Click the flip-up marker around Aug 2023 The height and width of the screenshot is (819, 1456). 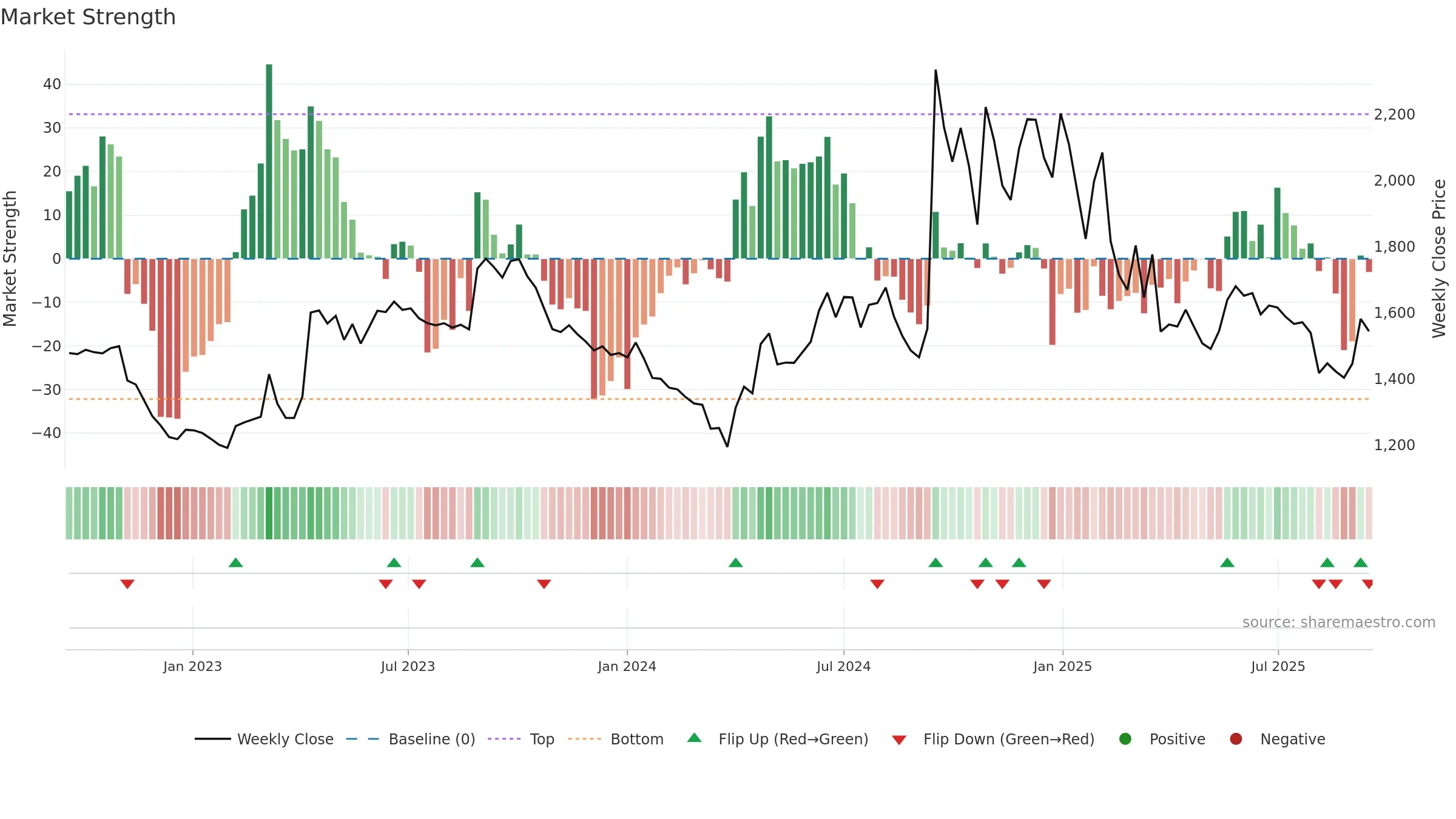pos(477,562)
